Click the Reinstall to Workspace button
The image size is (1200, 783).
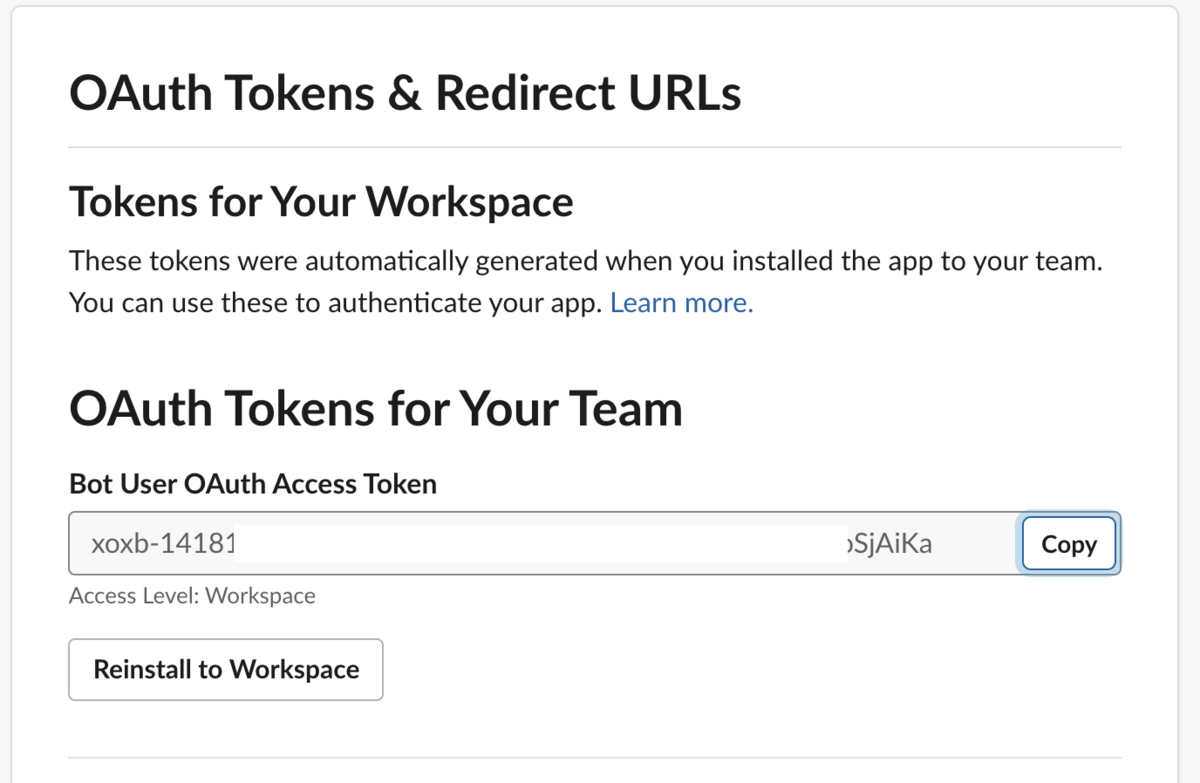click(x=226, y=669)
